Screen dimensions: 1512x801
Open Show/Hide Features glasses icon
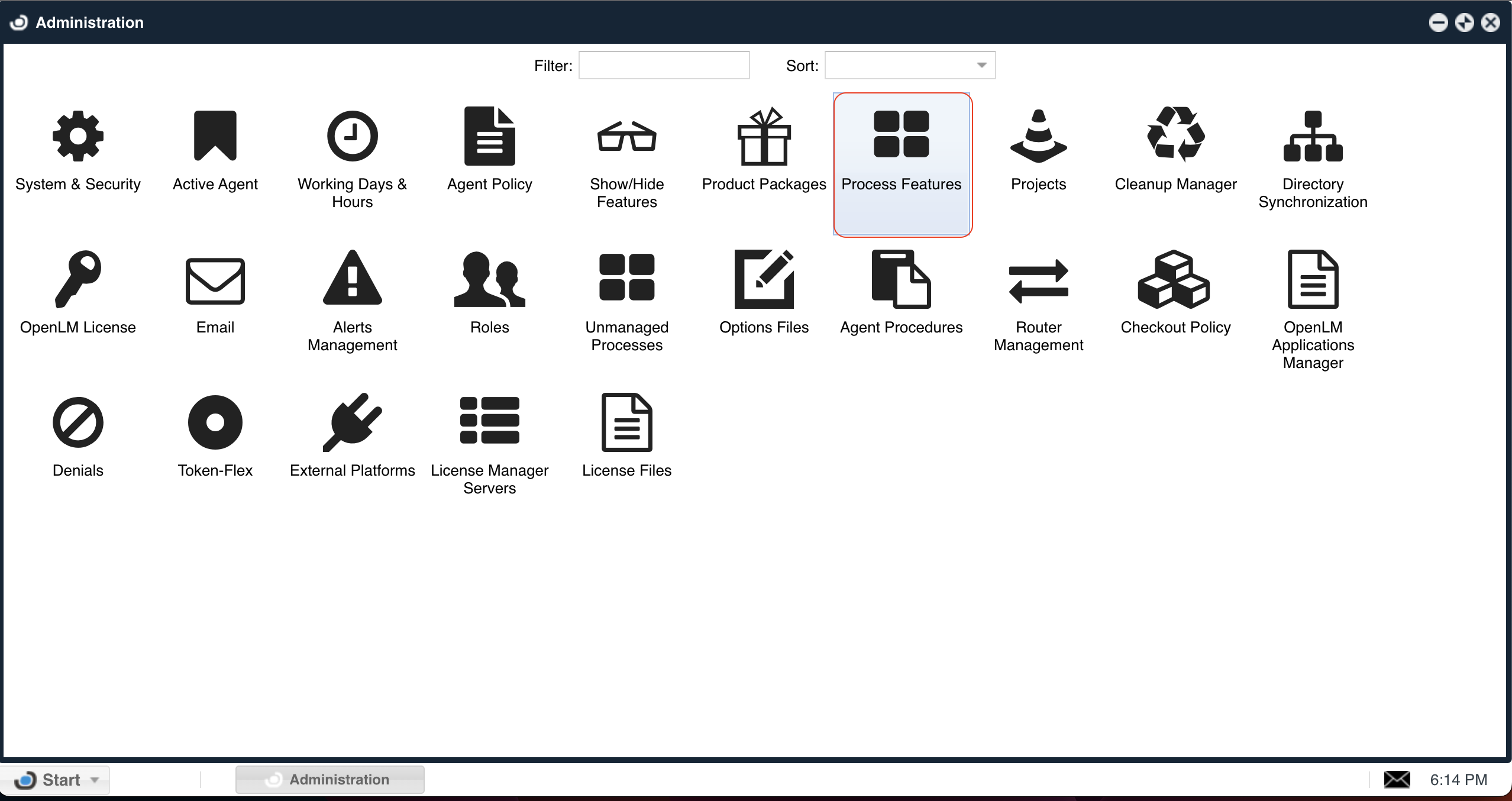[x=626, y=137]
